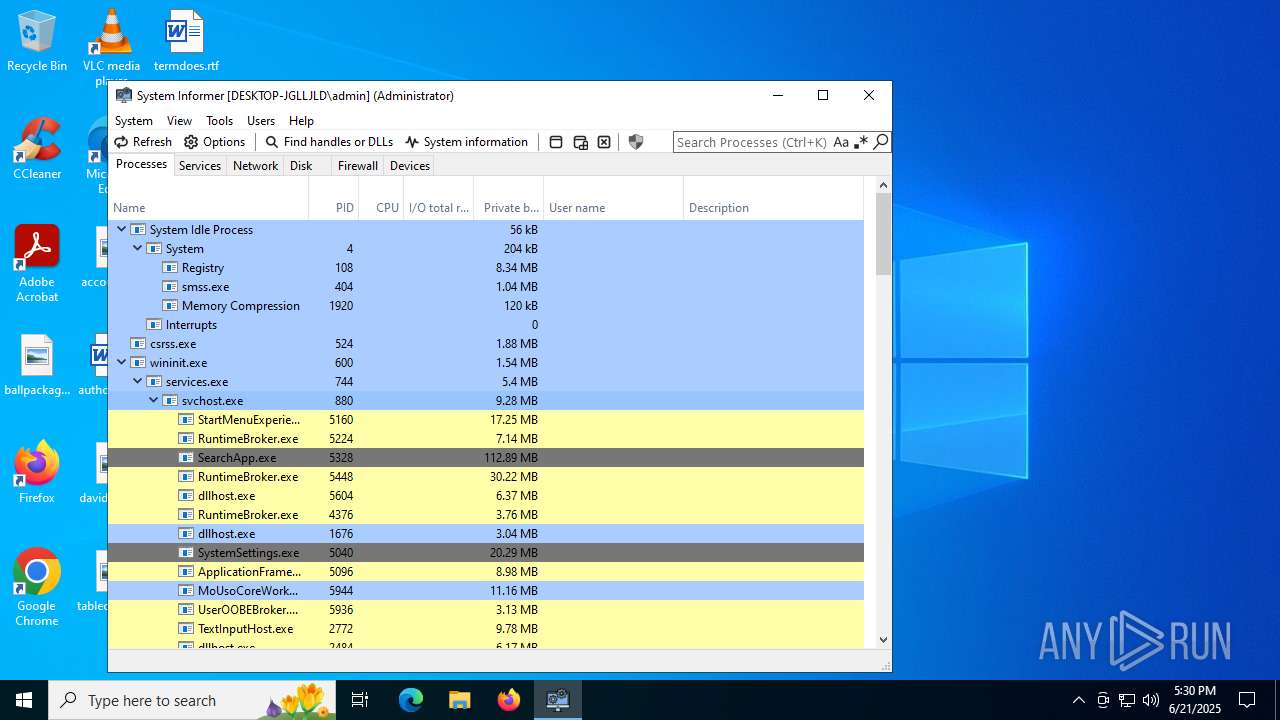
Task: Click the find window and kill icon
Action: (604, 142)
